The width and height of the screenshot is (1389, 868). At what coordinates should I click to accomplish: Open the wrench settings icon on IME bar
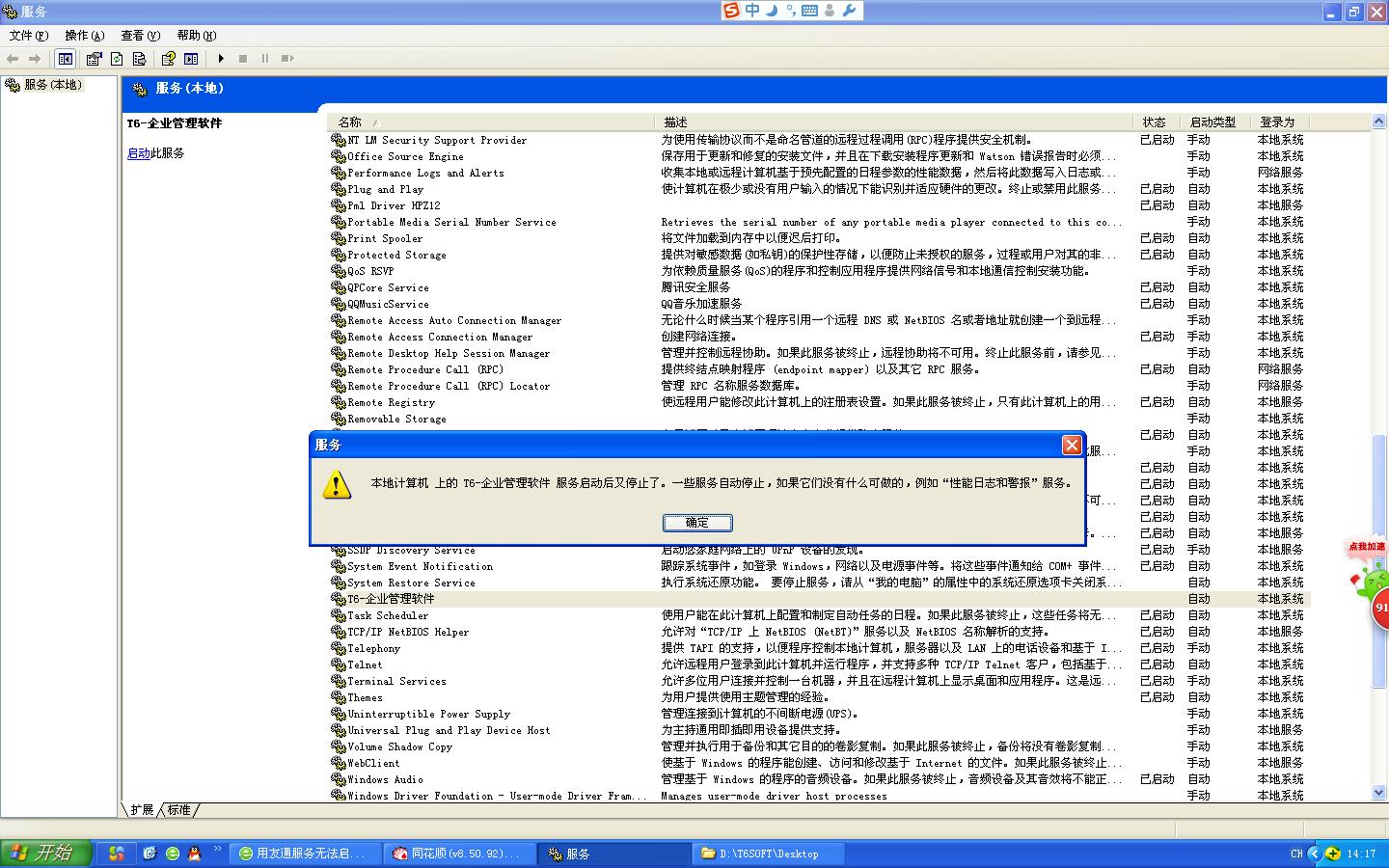click(849, 11)
